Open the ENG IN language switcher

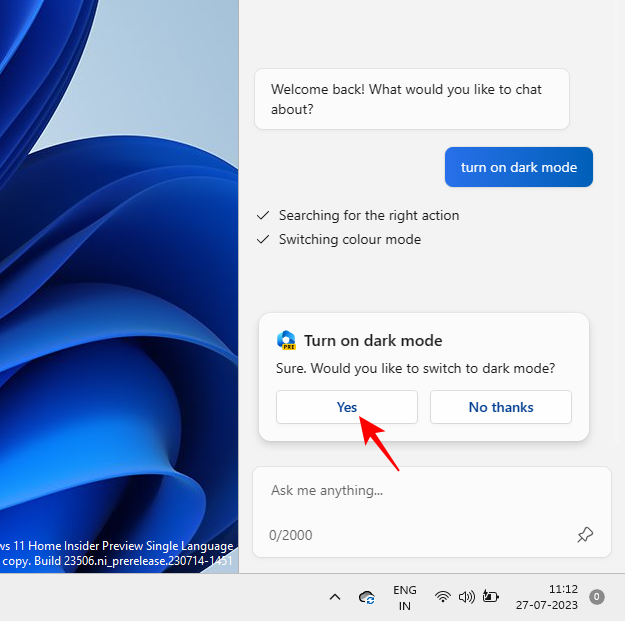pos(404,597)
